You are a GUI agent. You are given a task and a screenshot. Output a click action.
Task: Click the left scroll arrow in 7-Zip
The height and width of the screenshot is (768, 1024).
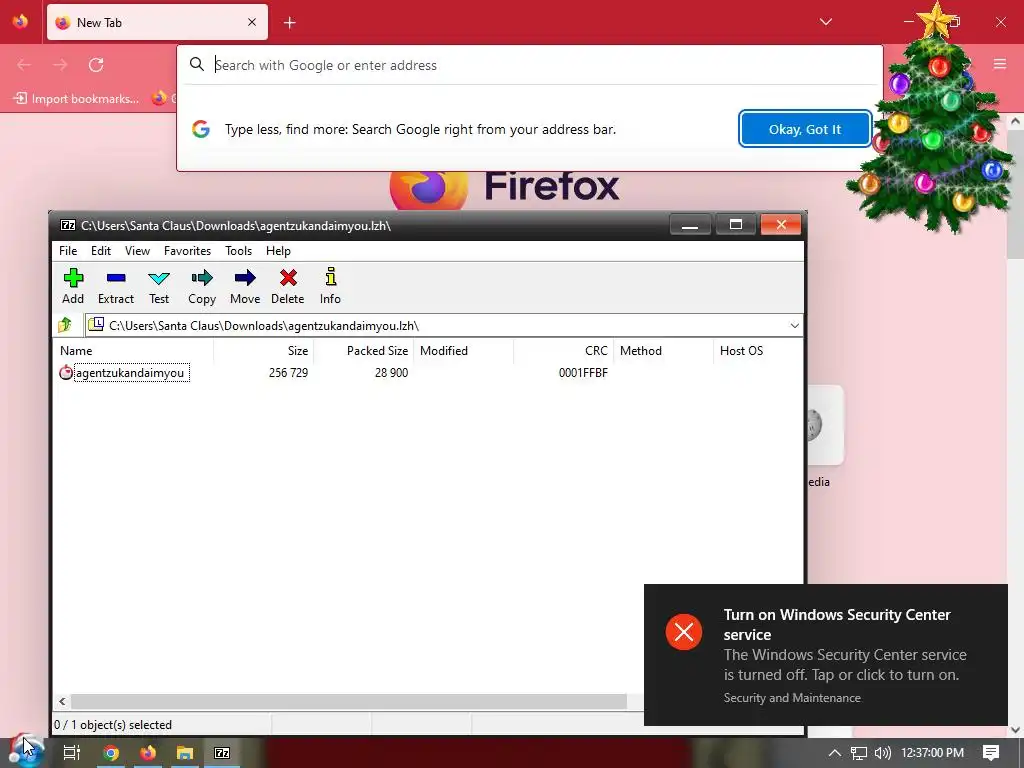point(62,701)
